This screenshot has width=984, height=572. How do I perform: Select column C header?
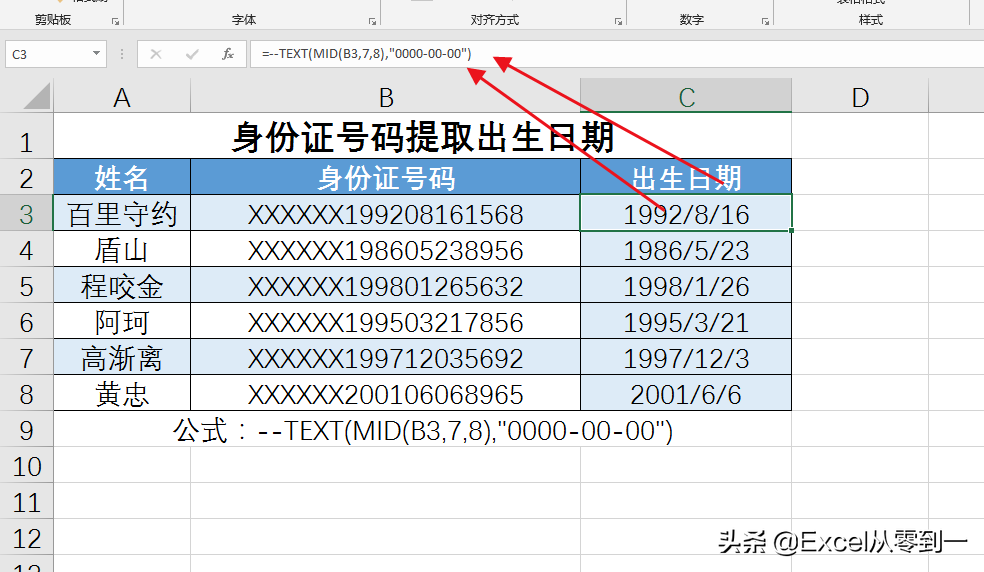click(686, 96)
